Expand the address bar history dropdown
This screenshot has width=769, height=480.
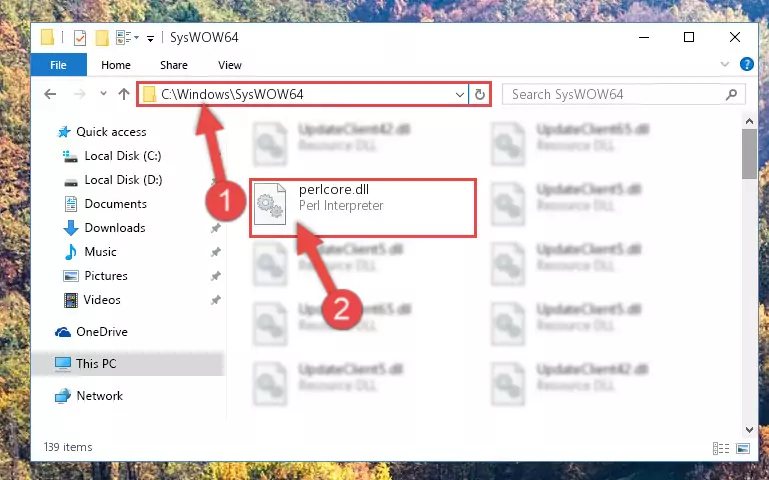click(x=460, y=95)
